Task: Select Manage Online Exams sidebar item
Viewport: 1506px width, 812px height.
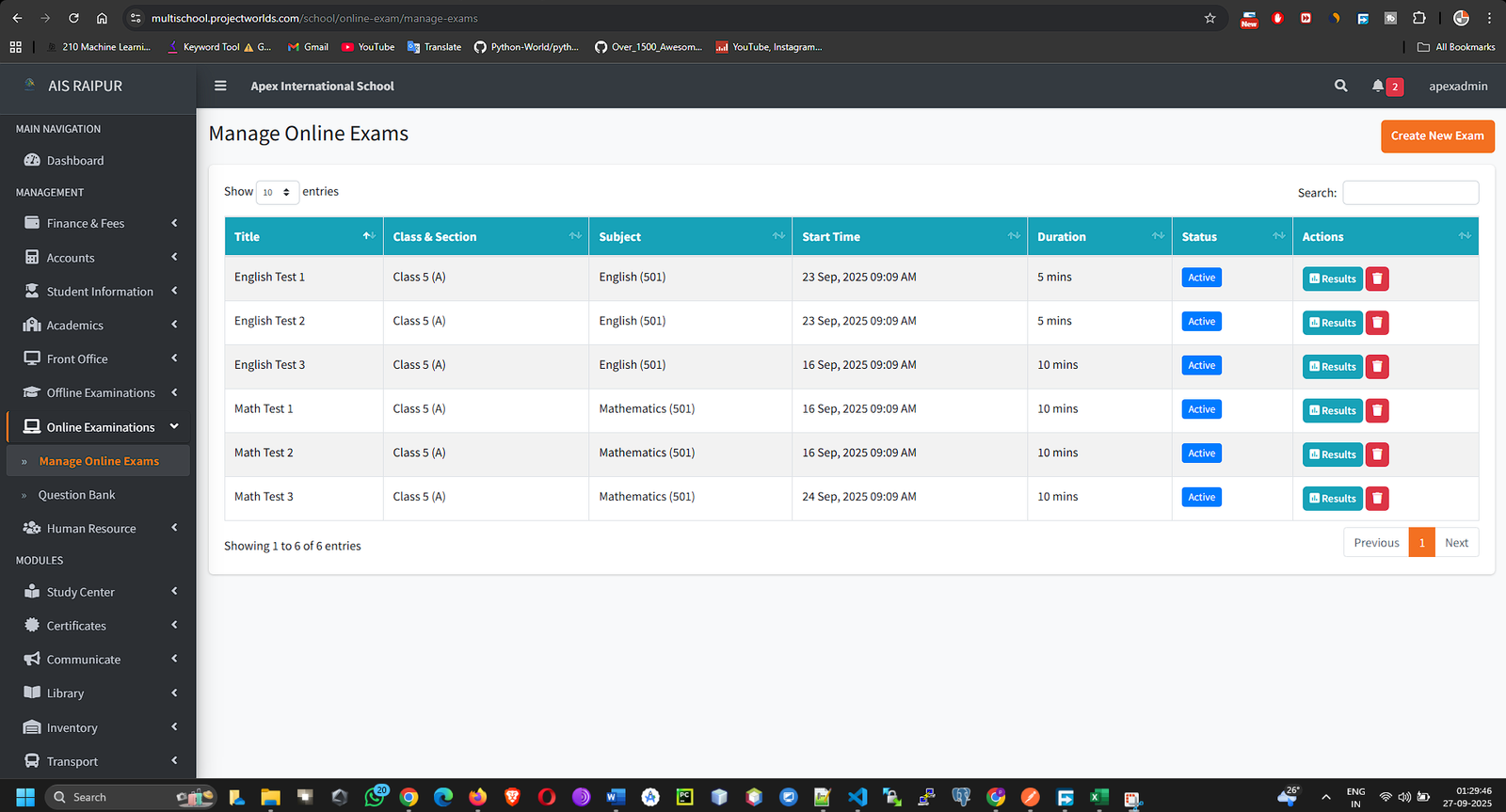Action: 99,461
